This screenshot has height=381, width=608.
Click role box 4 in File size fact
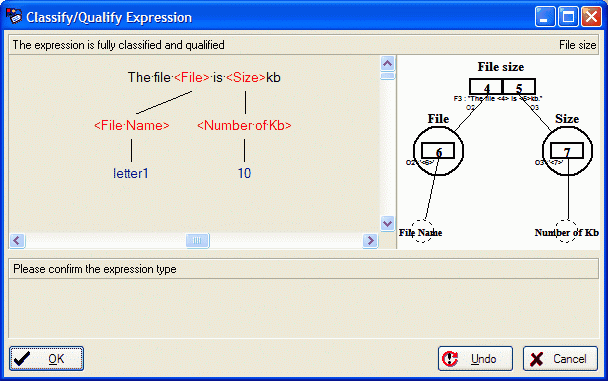click(486, 87)
